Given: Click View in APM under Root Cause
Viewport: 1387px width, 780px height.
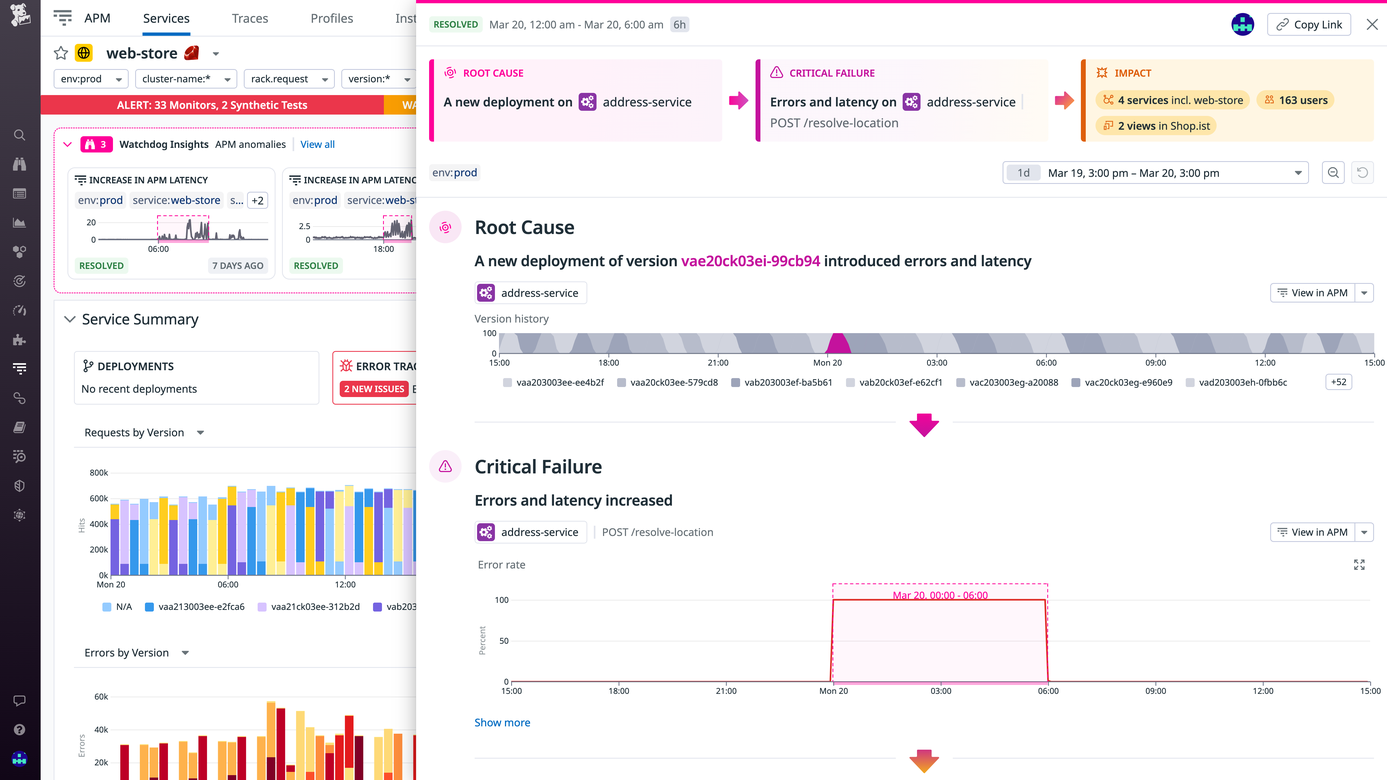Looking at the screenshot, I should pyautogui.click(x=1312, y=293).
